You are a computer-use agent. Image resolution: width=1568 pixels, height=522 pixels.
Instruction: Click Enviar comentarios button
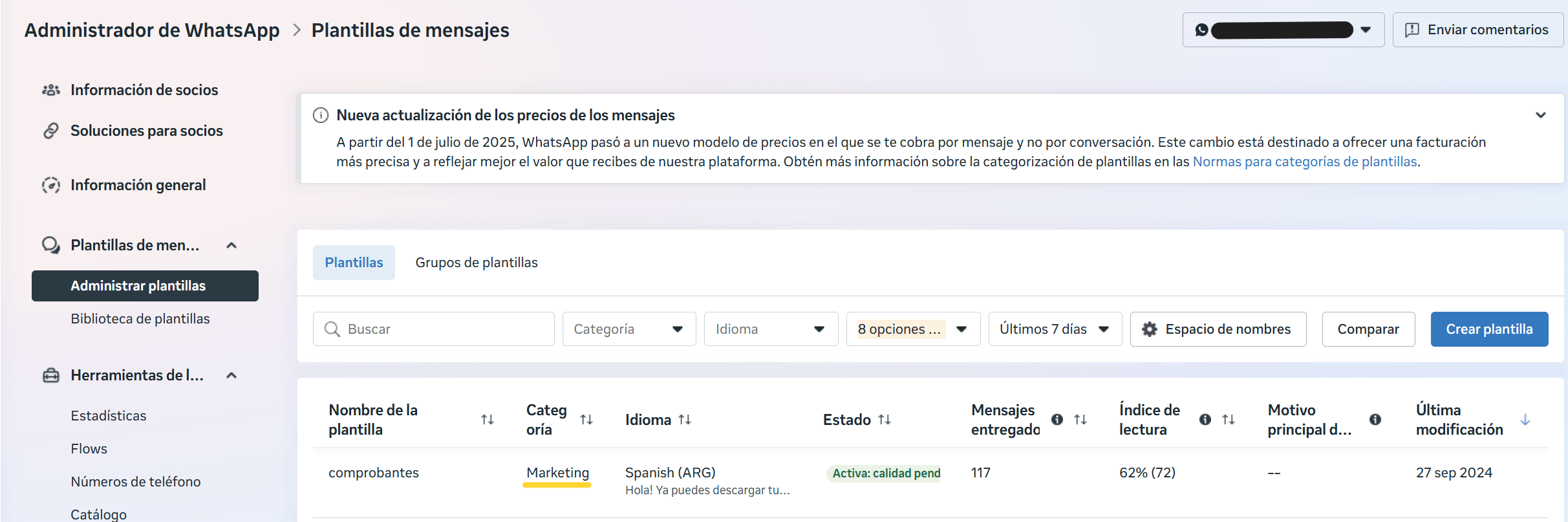1478,30
